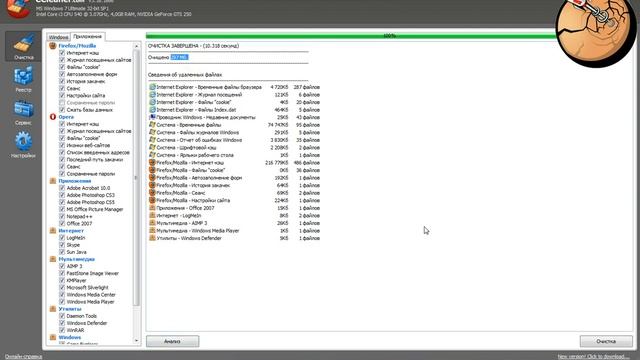Click the Firefox/Mozilla group icon in tree
640x360 pixels.
click(53, 46)
